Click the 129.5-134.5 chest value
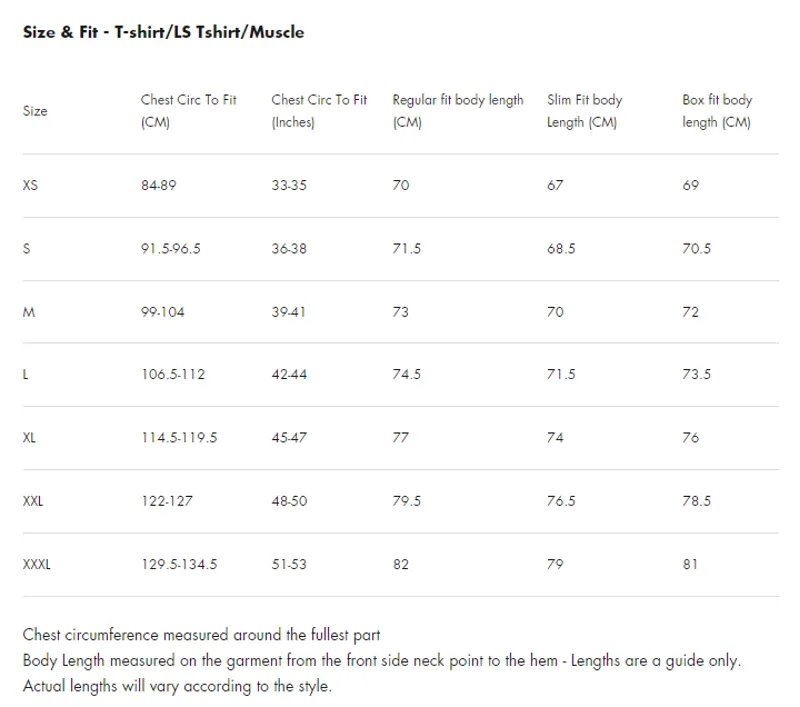Image resolution: width=800 pixels, height=707 pixels. click(x=179, y=564)
